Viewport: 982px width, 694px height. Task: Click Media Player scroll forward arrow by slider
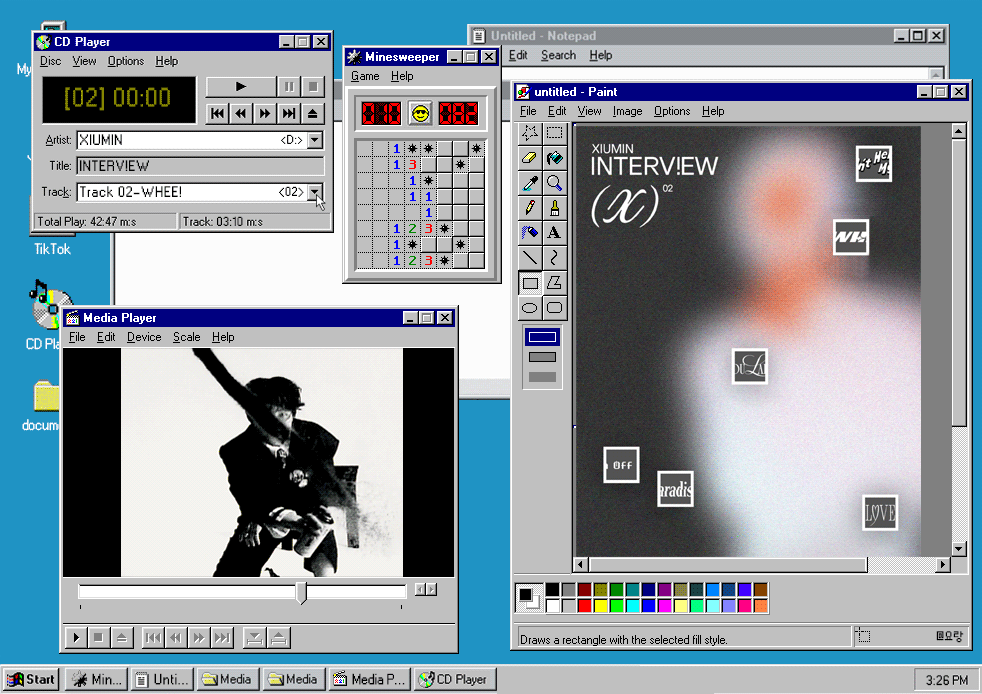(432, 589)
